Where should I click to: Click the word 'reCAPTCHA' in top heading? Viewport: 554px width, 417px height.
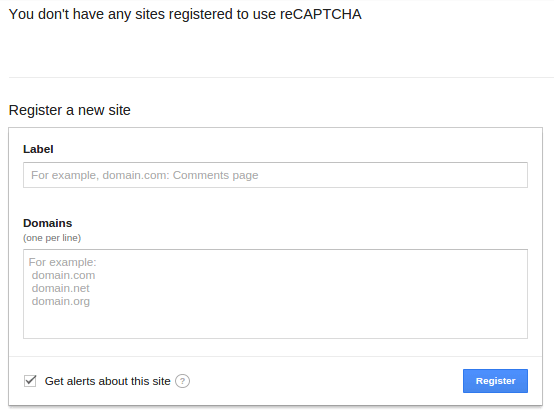pyautogui.click(x=321, y=14)
